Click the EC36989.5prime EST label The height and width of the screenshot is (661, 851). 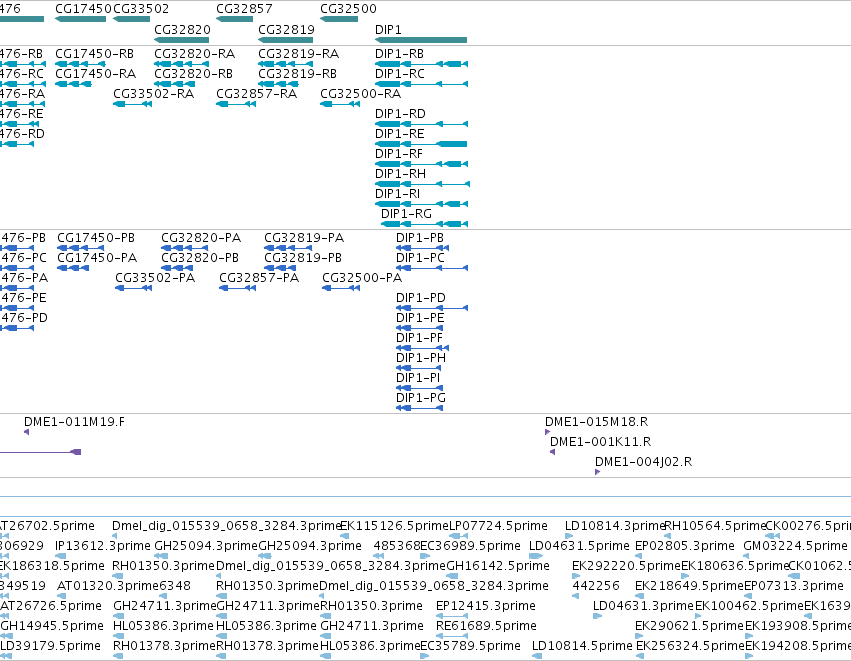[471, 546]
